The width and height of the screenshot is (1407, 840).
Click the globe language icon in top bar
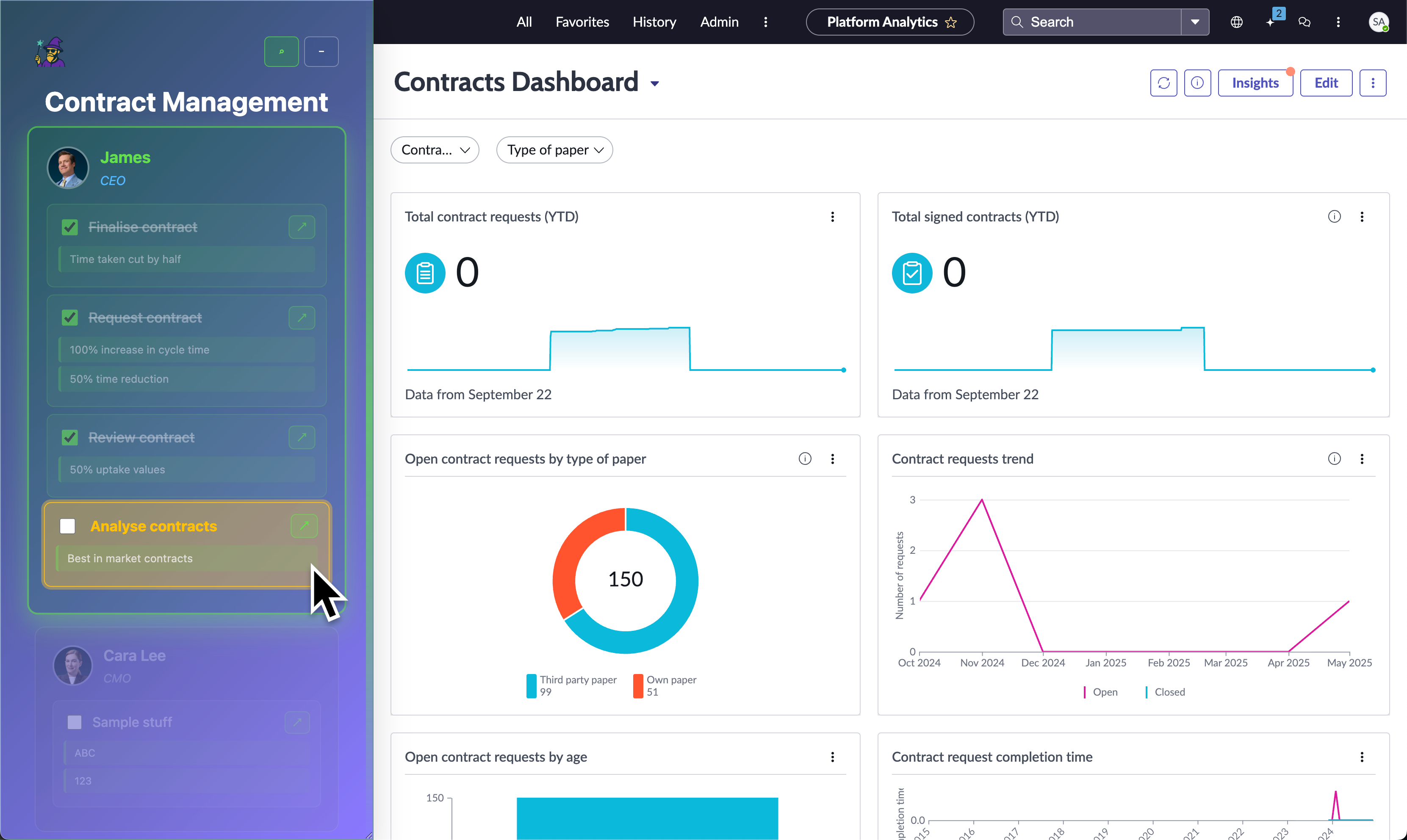(x=1237, y=22)
